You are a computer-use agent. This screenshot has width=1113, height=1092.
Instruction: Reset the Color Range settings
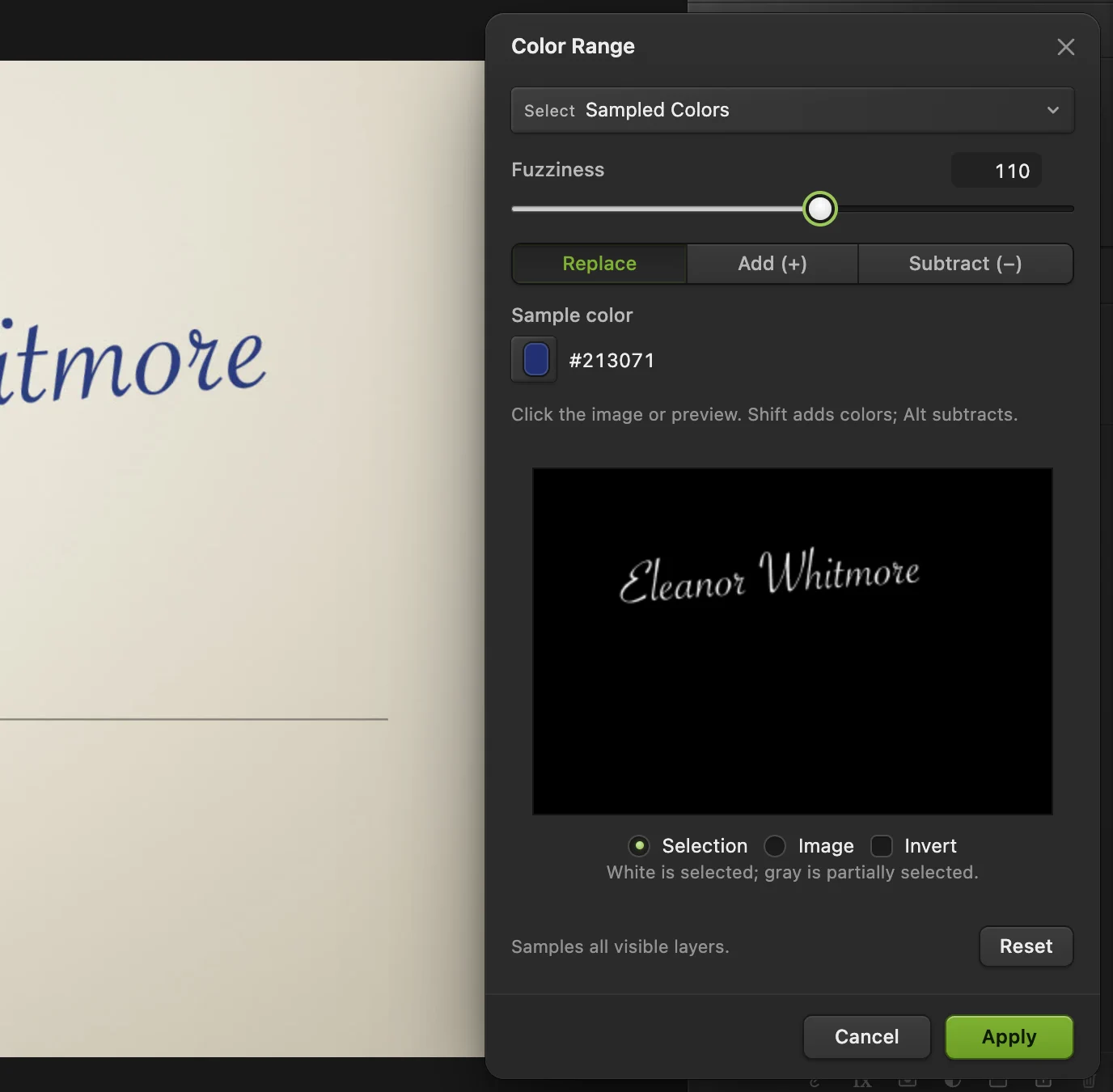(x=1026, y=946)
